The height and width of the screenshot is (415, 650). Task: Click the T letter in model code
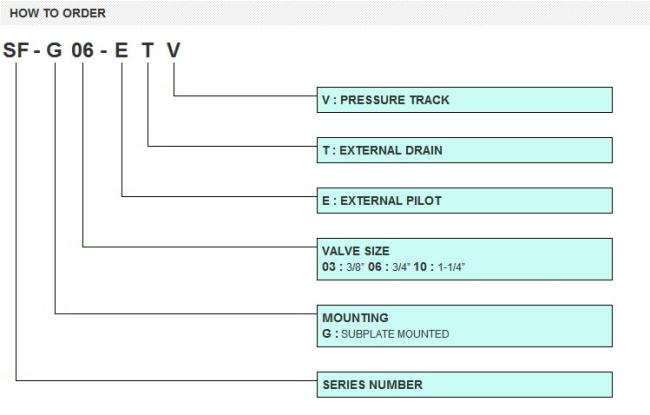coord(148,50)
